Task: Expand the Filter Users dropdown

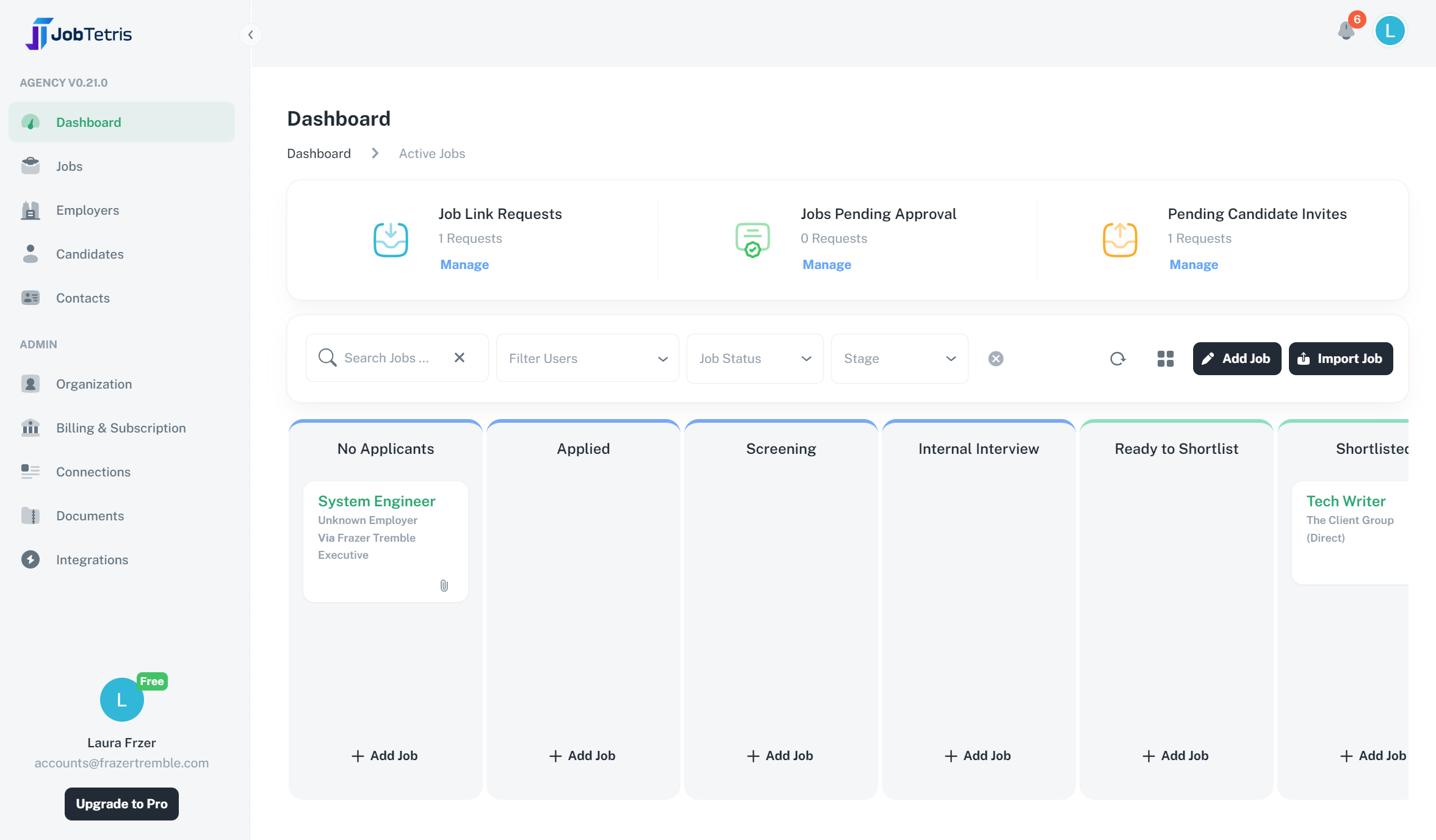Action: (587, 359)
